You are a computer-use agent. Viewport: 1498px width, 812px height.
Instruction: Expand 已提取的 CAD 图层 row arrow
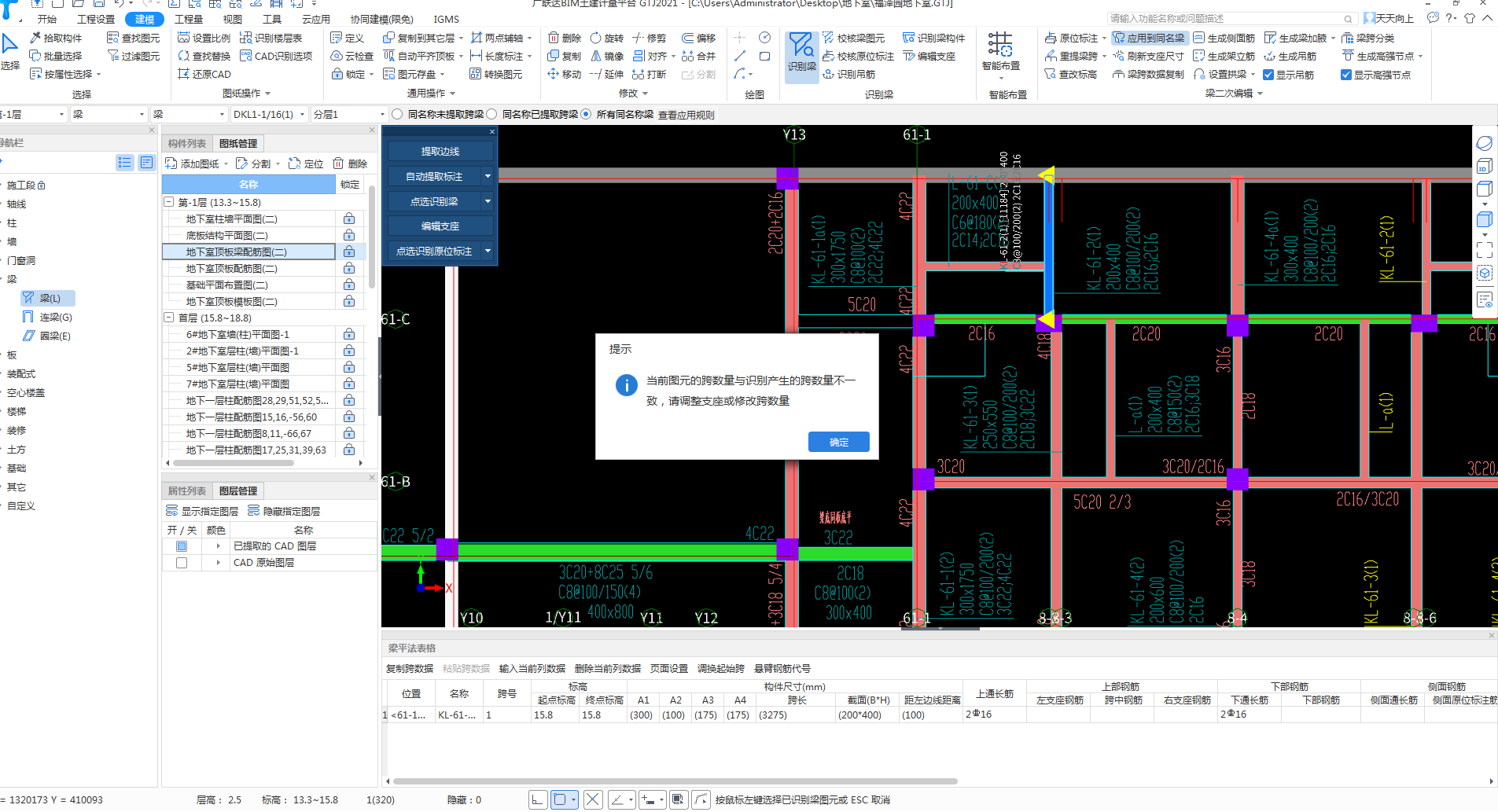(219, 546)
